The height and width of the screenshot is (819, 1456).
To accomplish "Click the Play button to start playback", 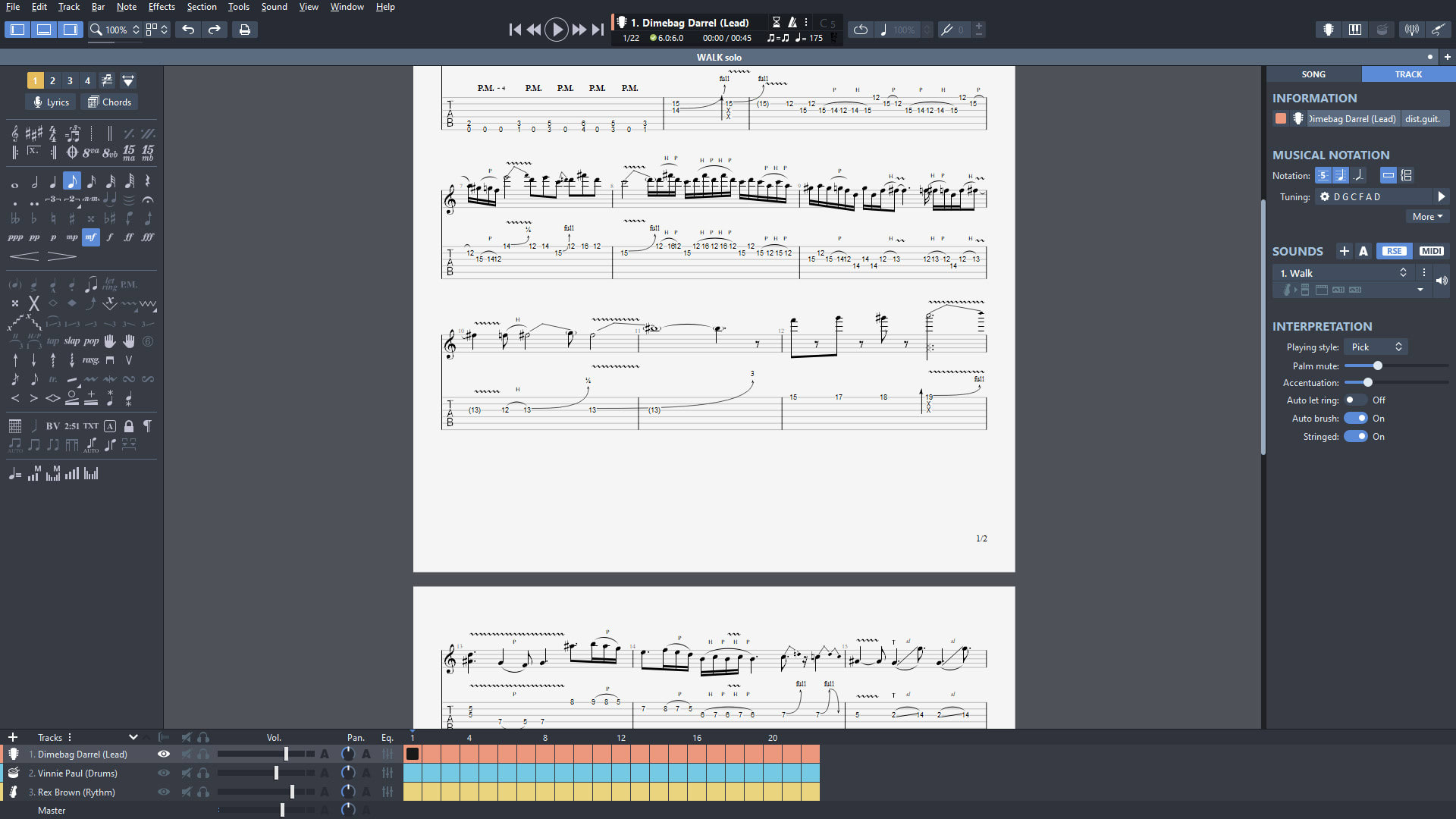I will pos(557,29).
